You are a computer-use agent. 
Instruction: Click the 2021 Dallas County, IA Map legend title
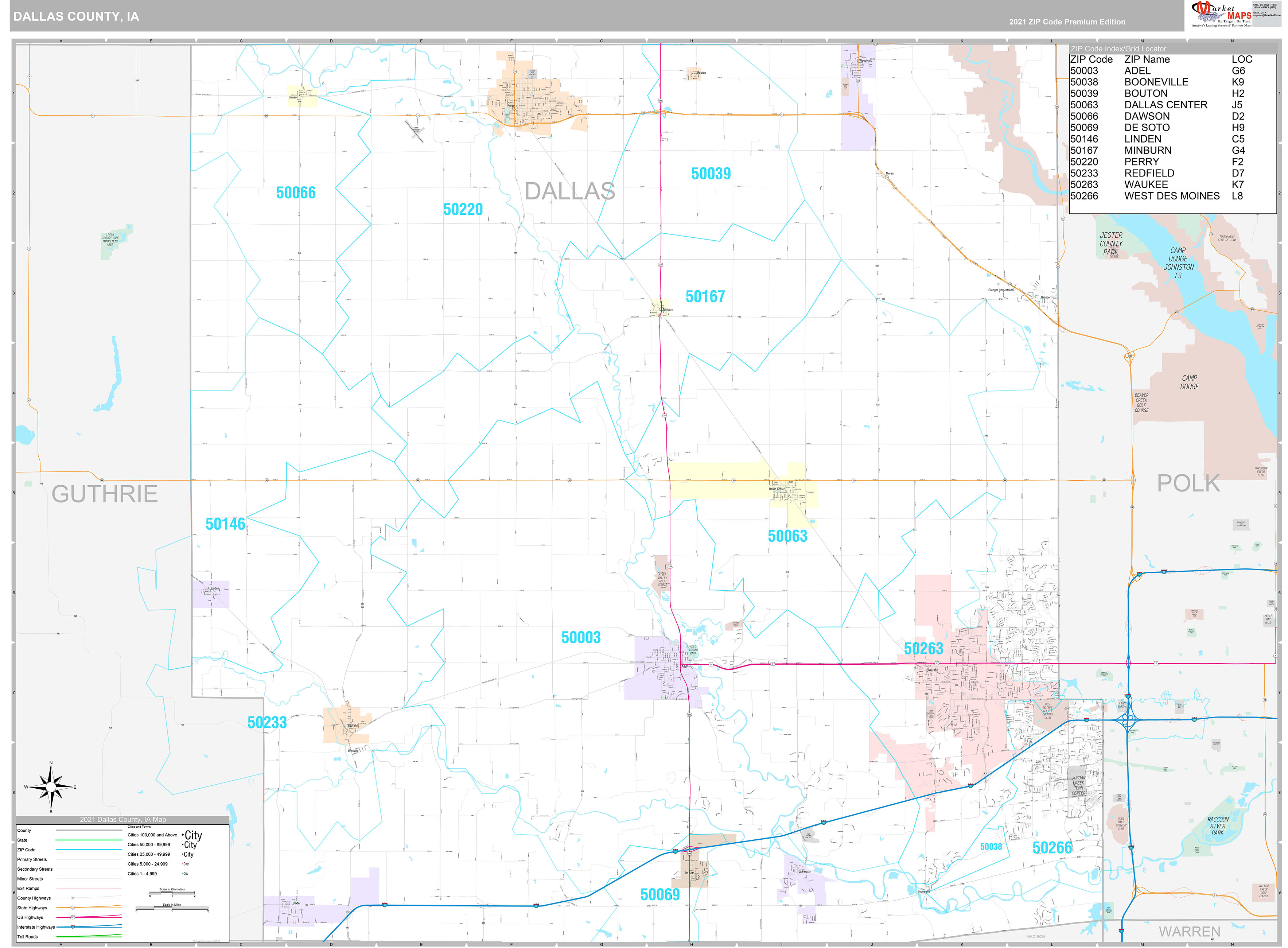click(123, 819)
